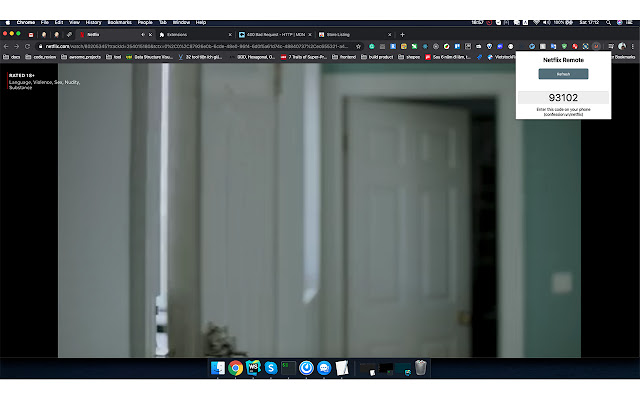The width and height of the screenshot is (640, 400).
Task: Open Spotlight search magnifier in menu bar
Action: (x=609, y=22)
